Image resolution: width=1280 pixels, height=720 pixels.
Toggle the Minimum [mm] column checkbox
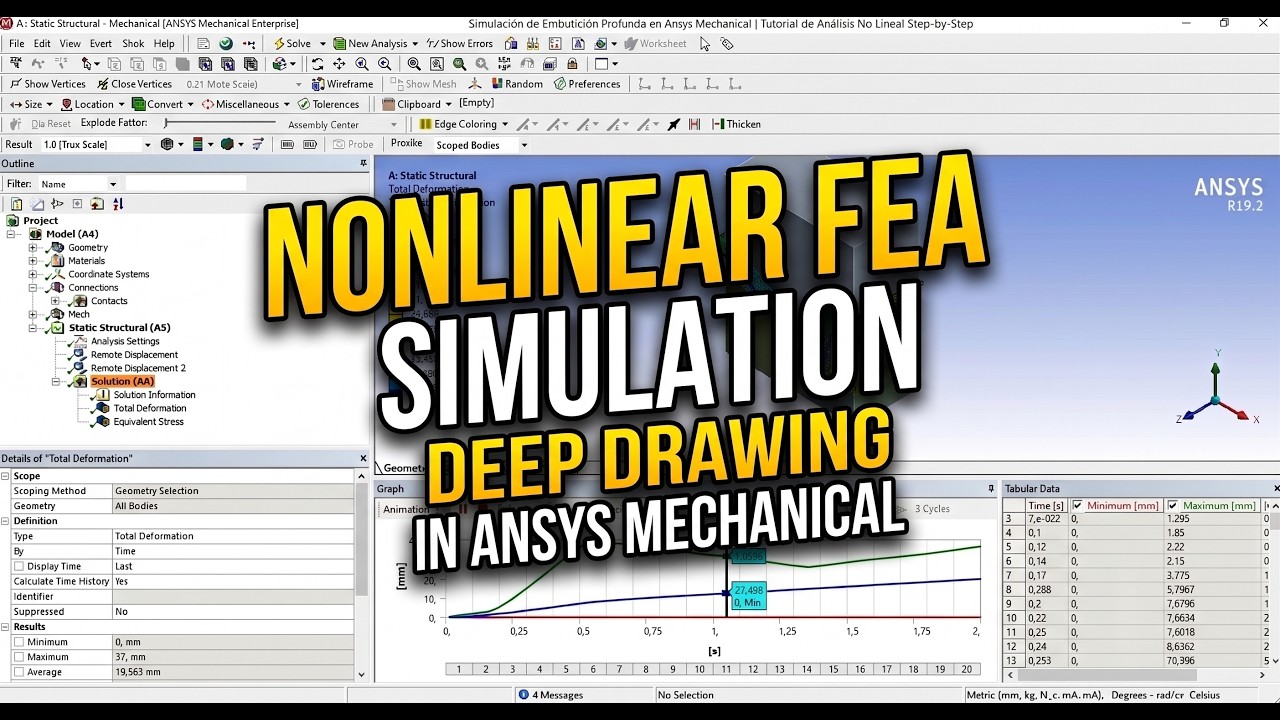click(x=1077, y=506)
